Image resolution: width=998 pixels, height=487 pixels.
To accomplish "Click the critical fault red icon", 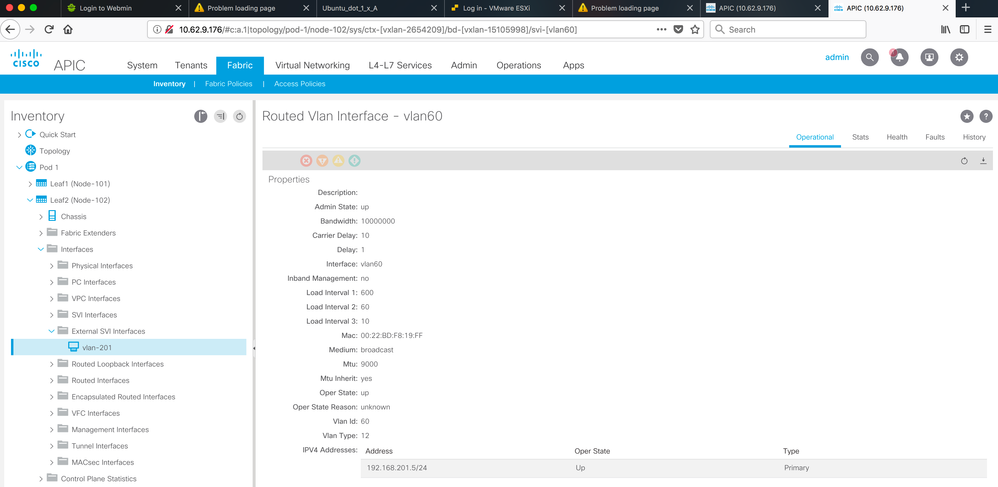I will 306,161.
